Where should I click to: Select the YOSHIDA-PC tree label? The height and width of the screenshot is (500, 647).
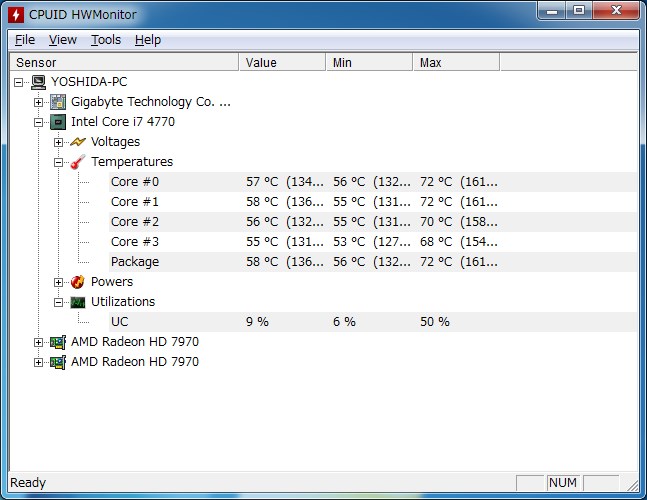pos(89,82)
